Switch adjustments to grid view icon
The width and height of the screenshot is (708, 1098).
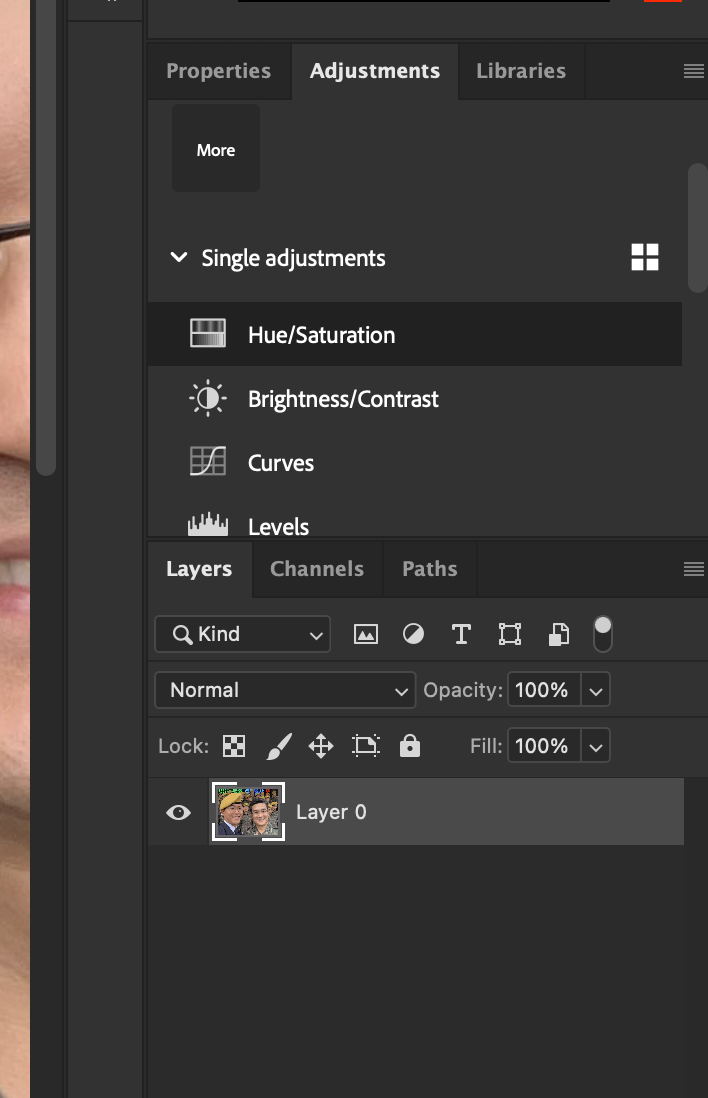(644, 257)
